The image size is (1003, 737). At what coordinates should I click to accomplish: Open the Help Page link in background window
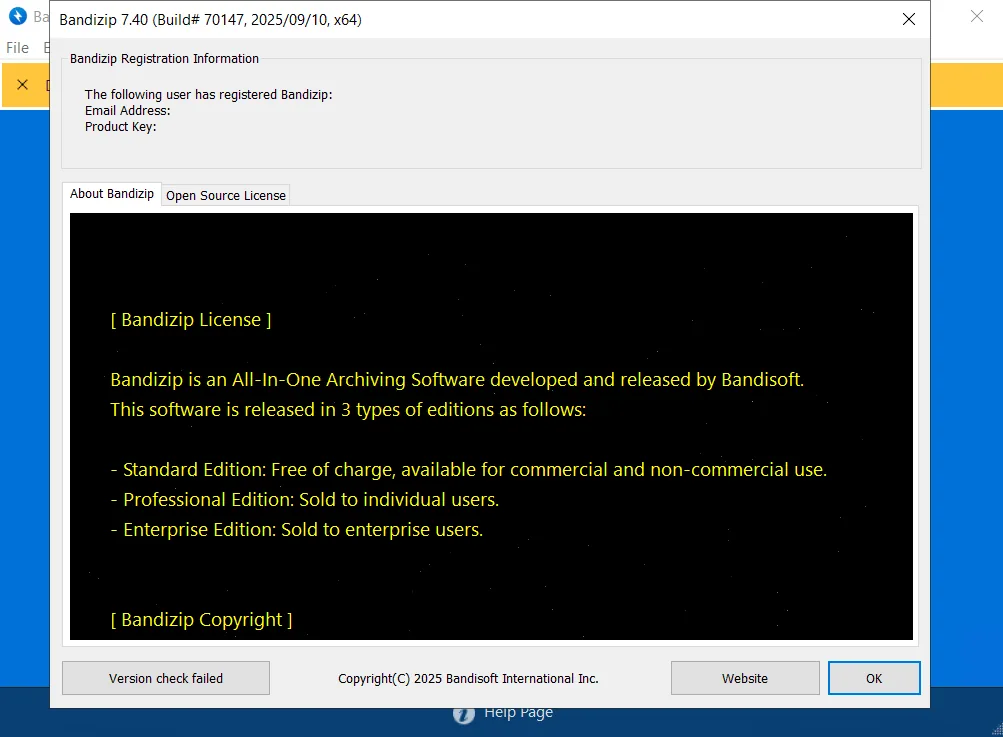(518, 711)
